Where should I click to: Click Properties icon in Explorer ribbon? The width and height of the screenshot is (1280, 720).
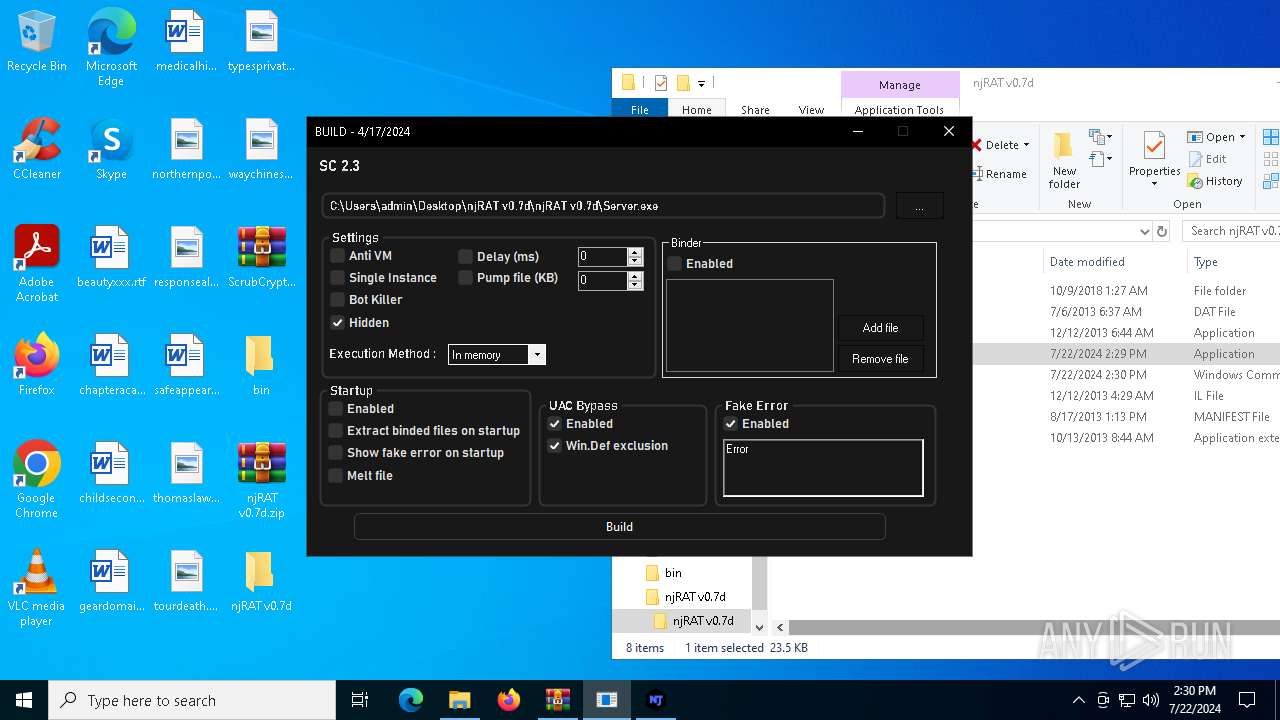[x=1154, y=160]
